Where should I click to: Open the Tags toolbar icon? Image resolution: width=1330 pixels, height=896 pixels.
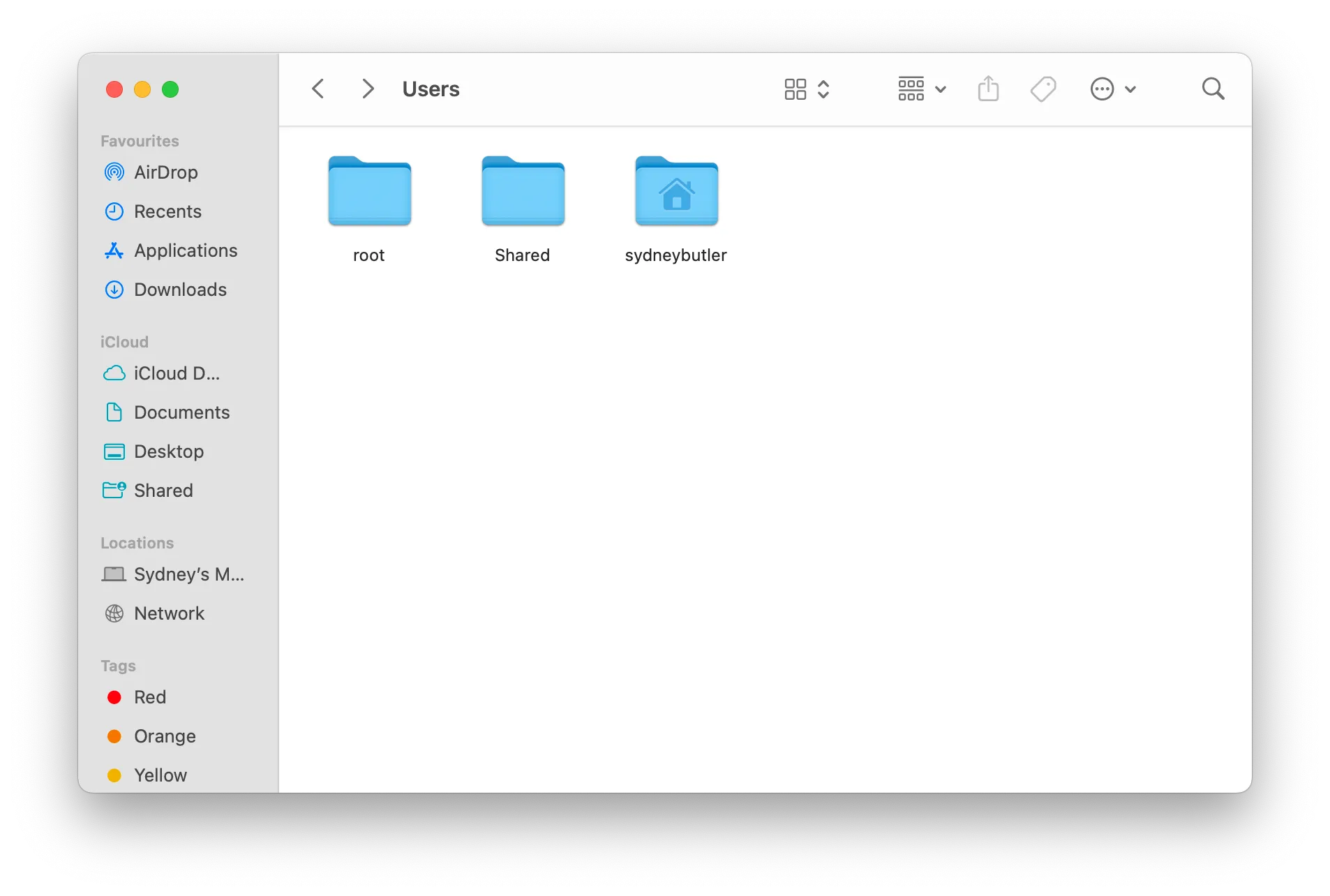click(x=1043, y=89)
